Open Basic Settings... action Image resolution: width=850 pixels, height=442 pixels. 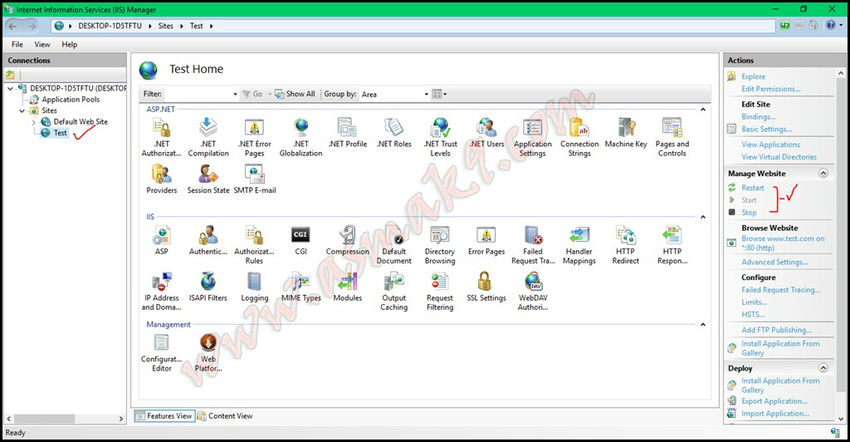click(x=767, y=129)
